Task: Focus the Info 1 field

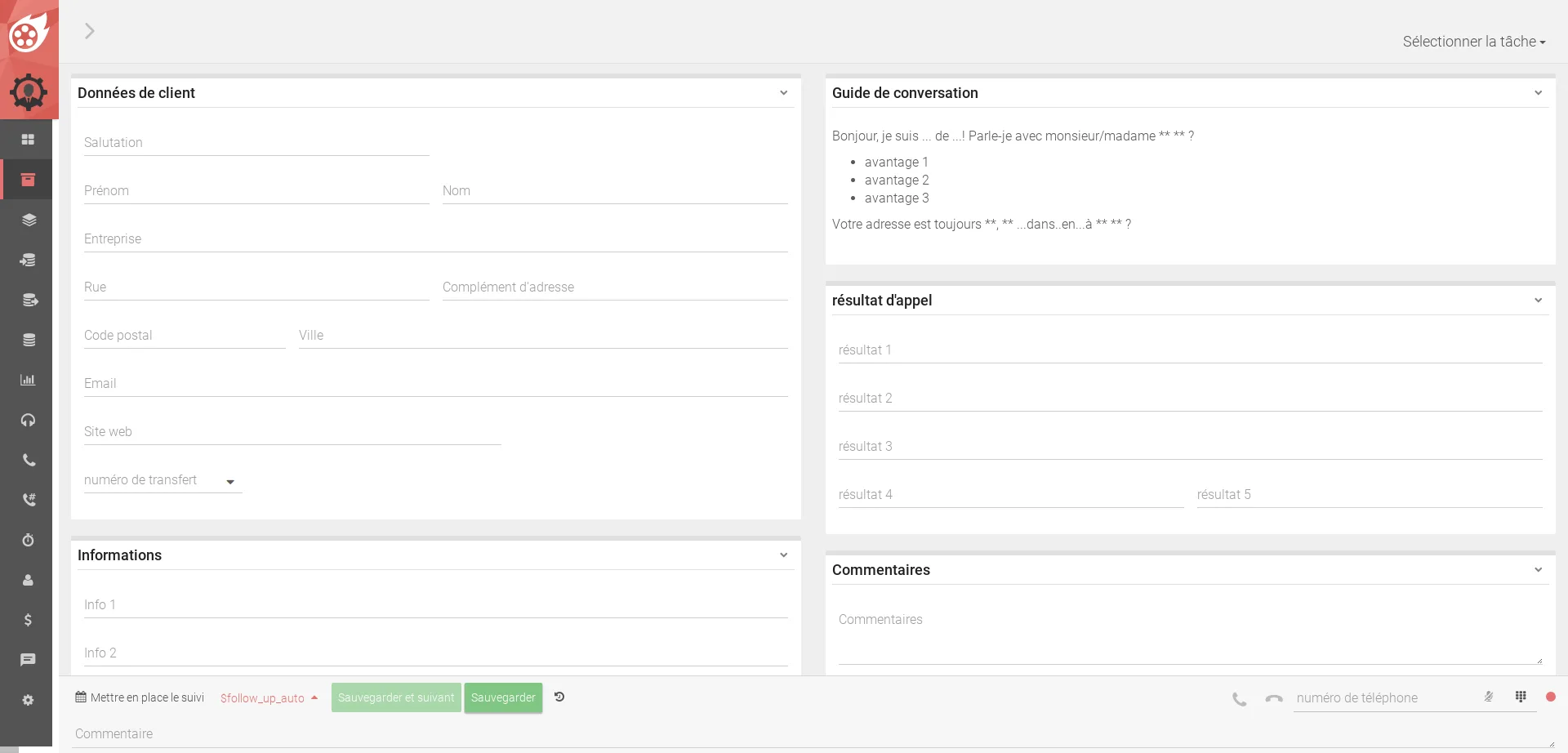Action: pyautogui.click(x=436, y=605)
